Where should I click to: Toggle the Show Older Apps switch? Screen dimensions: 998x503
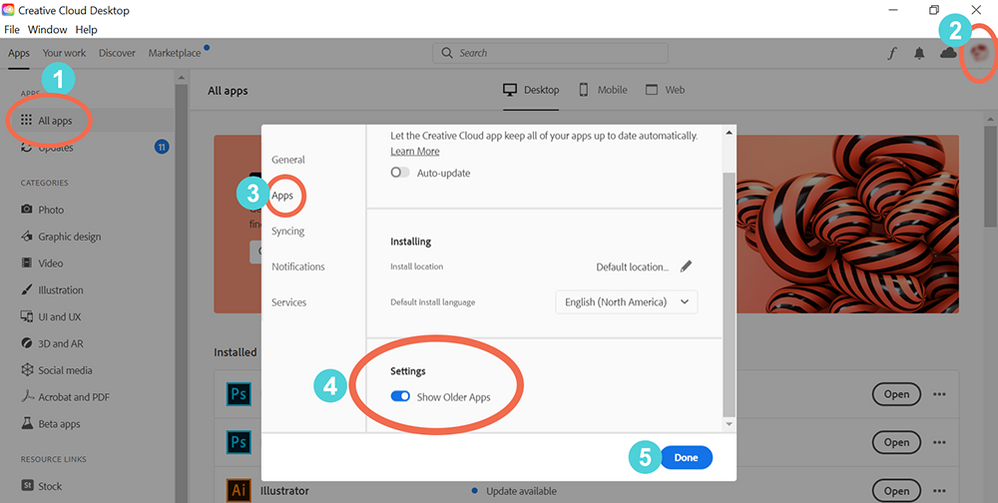(400, 397)
